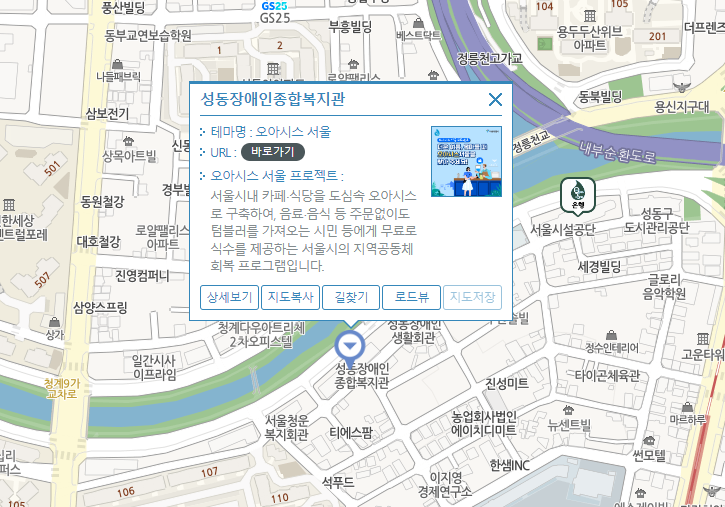The image size is (725, 507).
Task: Open the 오아시스 서울 poster thumbnail
Action: pyautogui.click(x=466, y=161)
